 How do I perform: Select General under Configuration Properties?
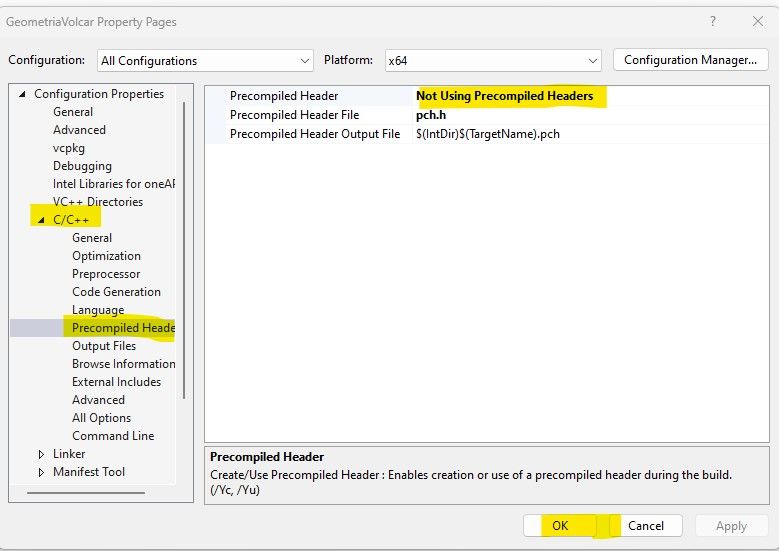tap(73, 112)
